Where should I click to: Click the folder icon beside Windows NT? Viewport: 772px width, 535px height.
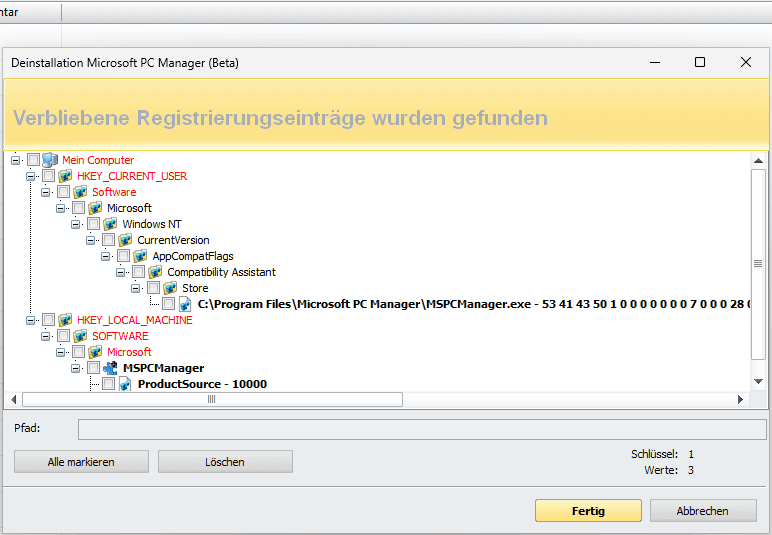click(x=110, y=224)
